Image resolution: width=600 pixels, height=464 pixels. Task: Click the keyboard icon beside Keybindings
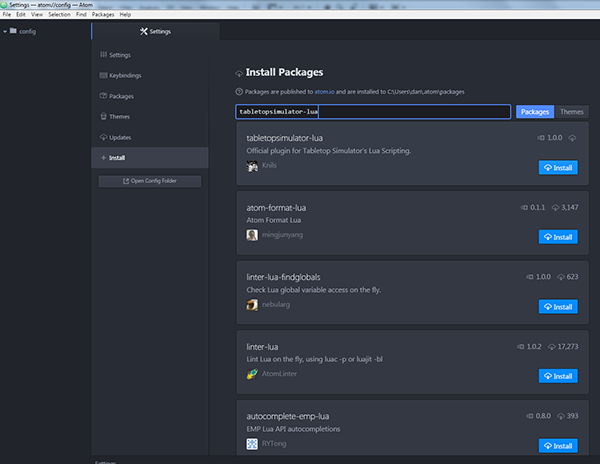[x=103, y=75]
